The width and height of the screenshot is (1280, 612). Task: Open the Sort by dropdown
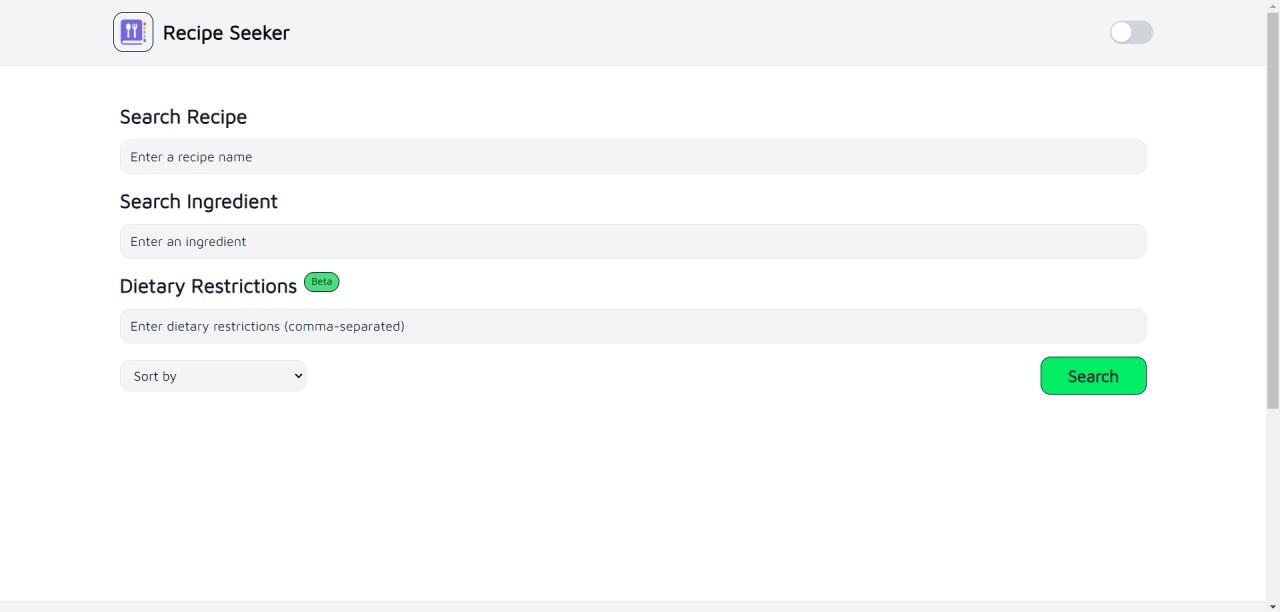(213, 376)
